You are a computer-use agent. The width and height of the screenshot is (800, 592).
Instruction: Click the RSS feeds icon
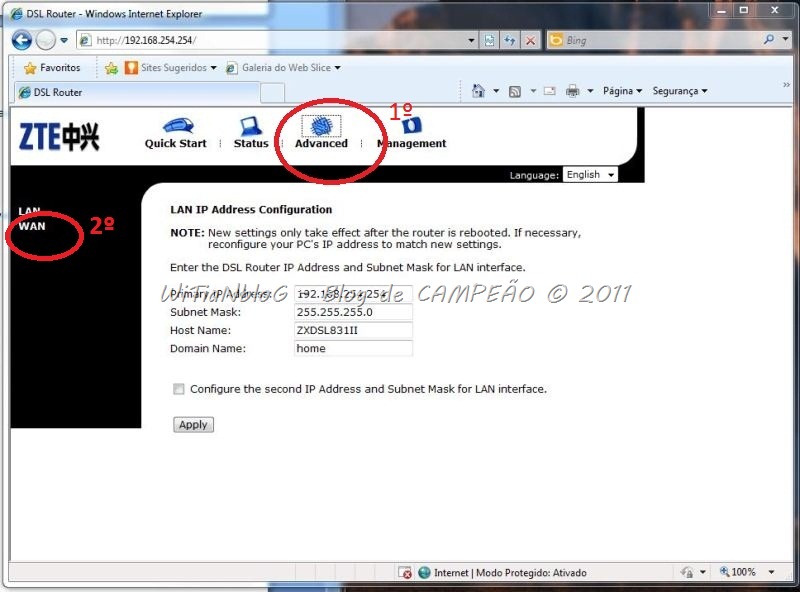pyautogui.click(x=515, y=91)
